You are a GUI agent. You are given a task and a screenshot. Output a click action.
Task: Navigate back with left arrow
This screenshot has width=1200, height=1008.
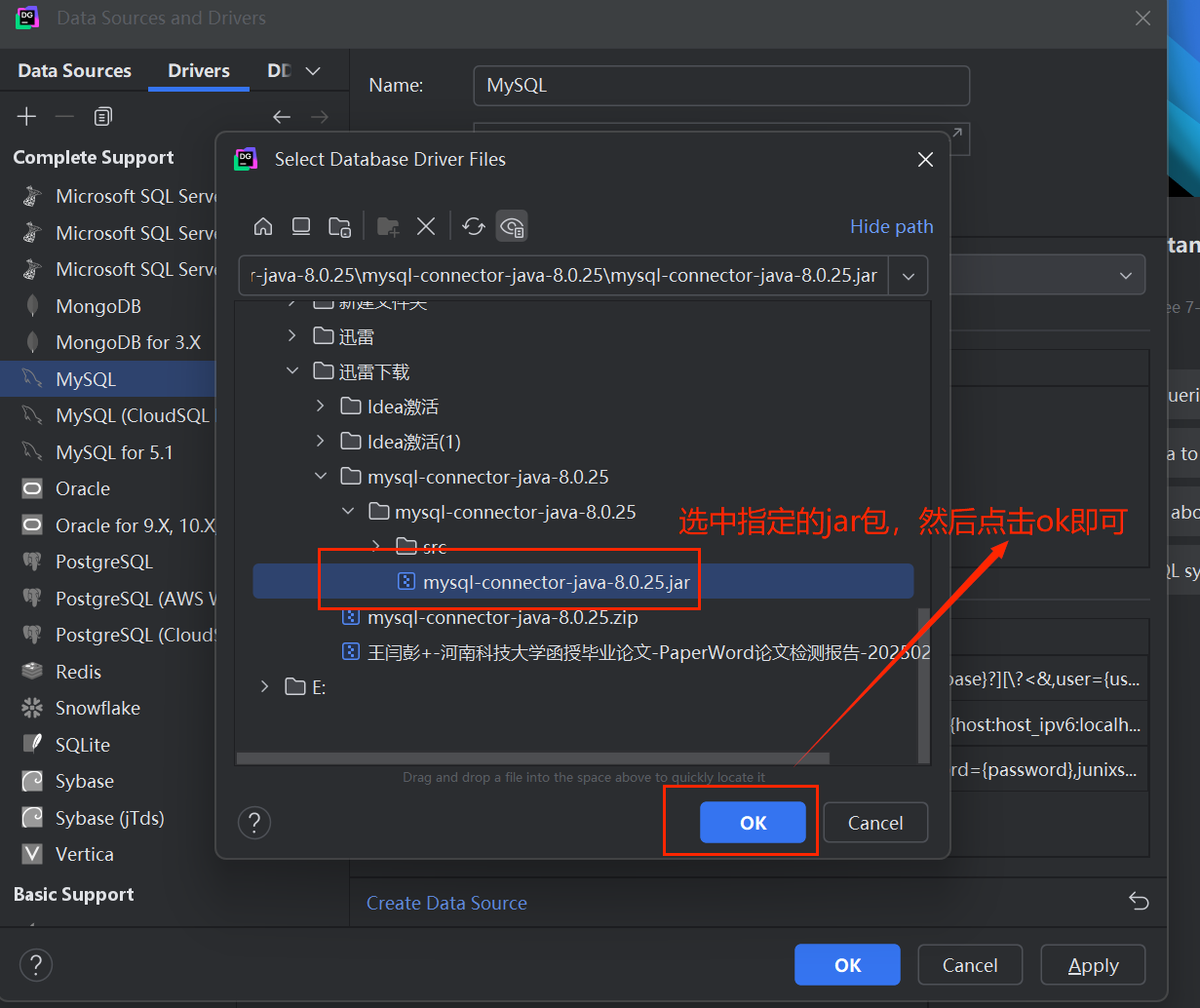pyautogui.click(x=282, y=117)
